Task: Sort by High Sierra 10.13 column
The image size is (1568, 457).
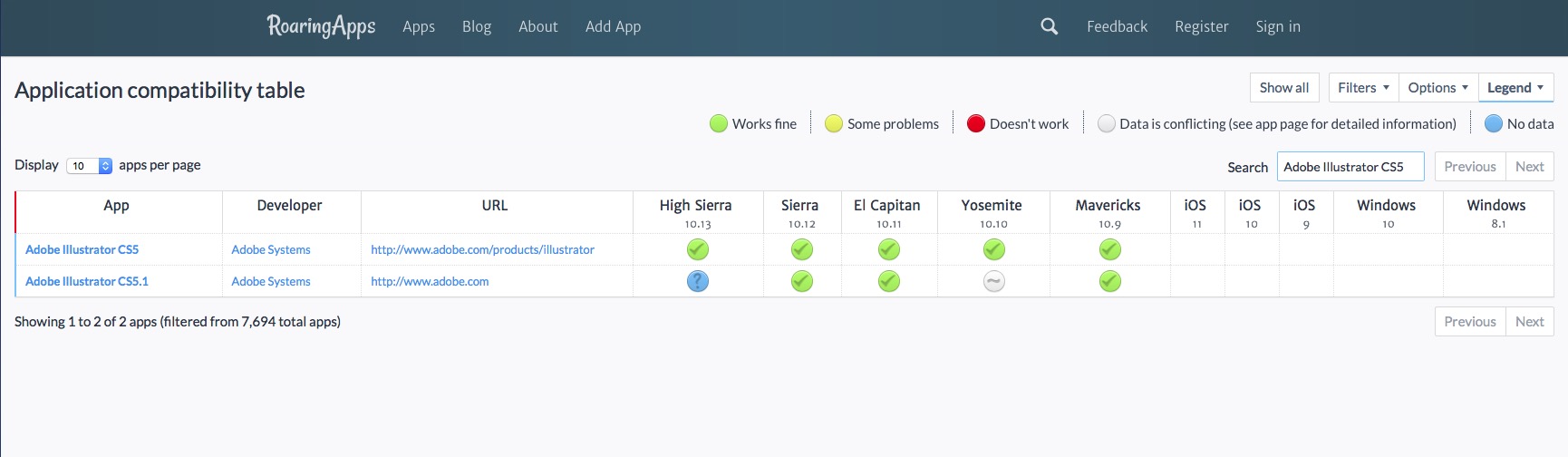Action: [x=696, y=212]
